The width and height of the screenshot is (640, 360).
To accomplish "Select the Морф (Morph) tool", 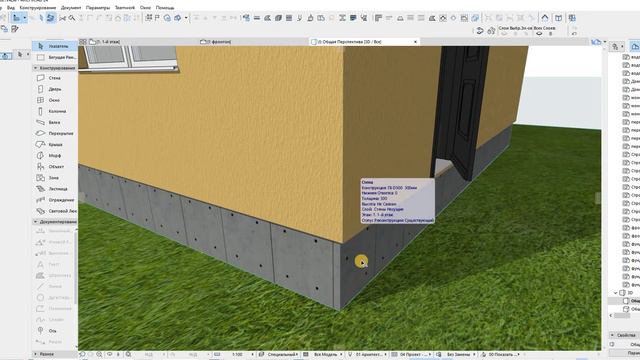I will click(x=55, y=155).
